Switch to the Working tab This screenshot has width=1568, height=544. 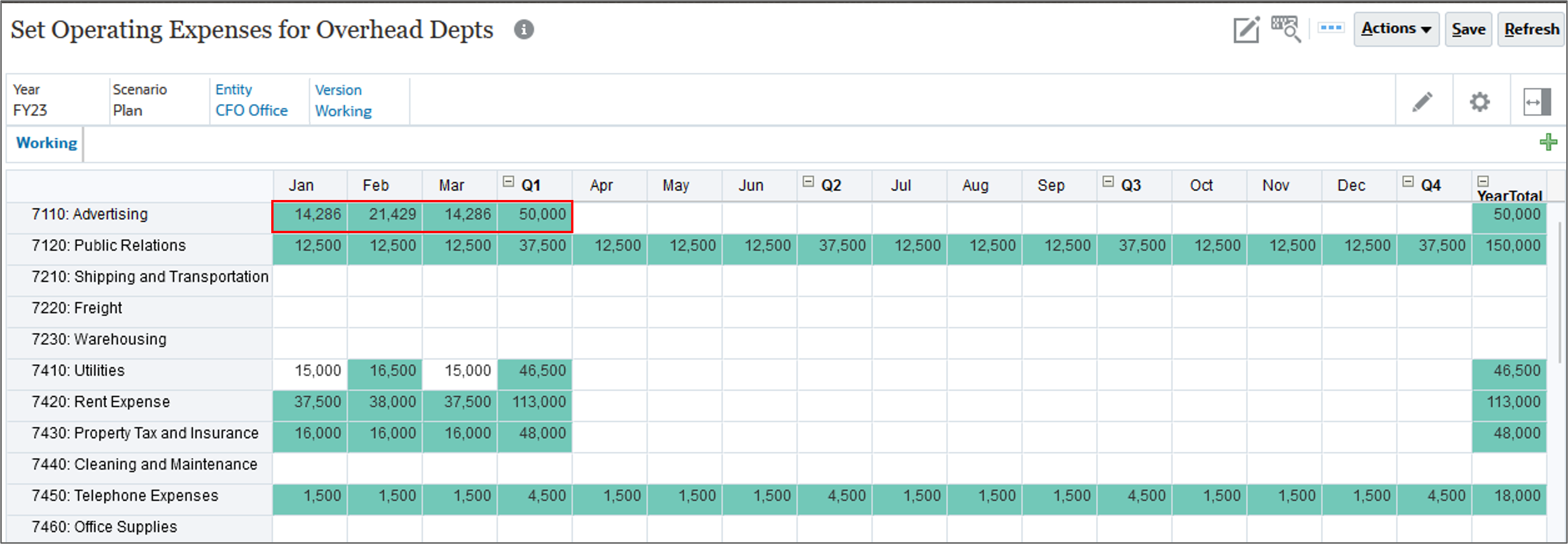47,143
